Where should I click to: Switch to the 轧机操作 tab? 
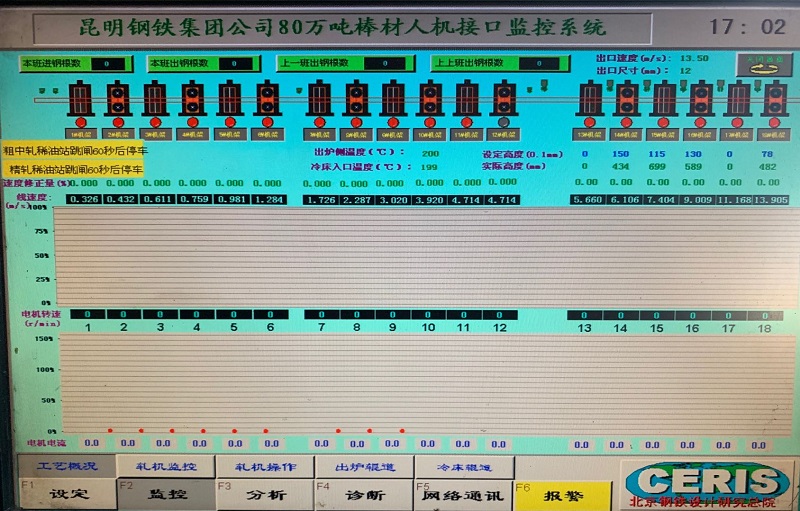coord(265,466)
